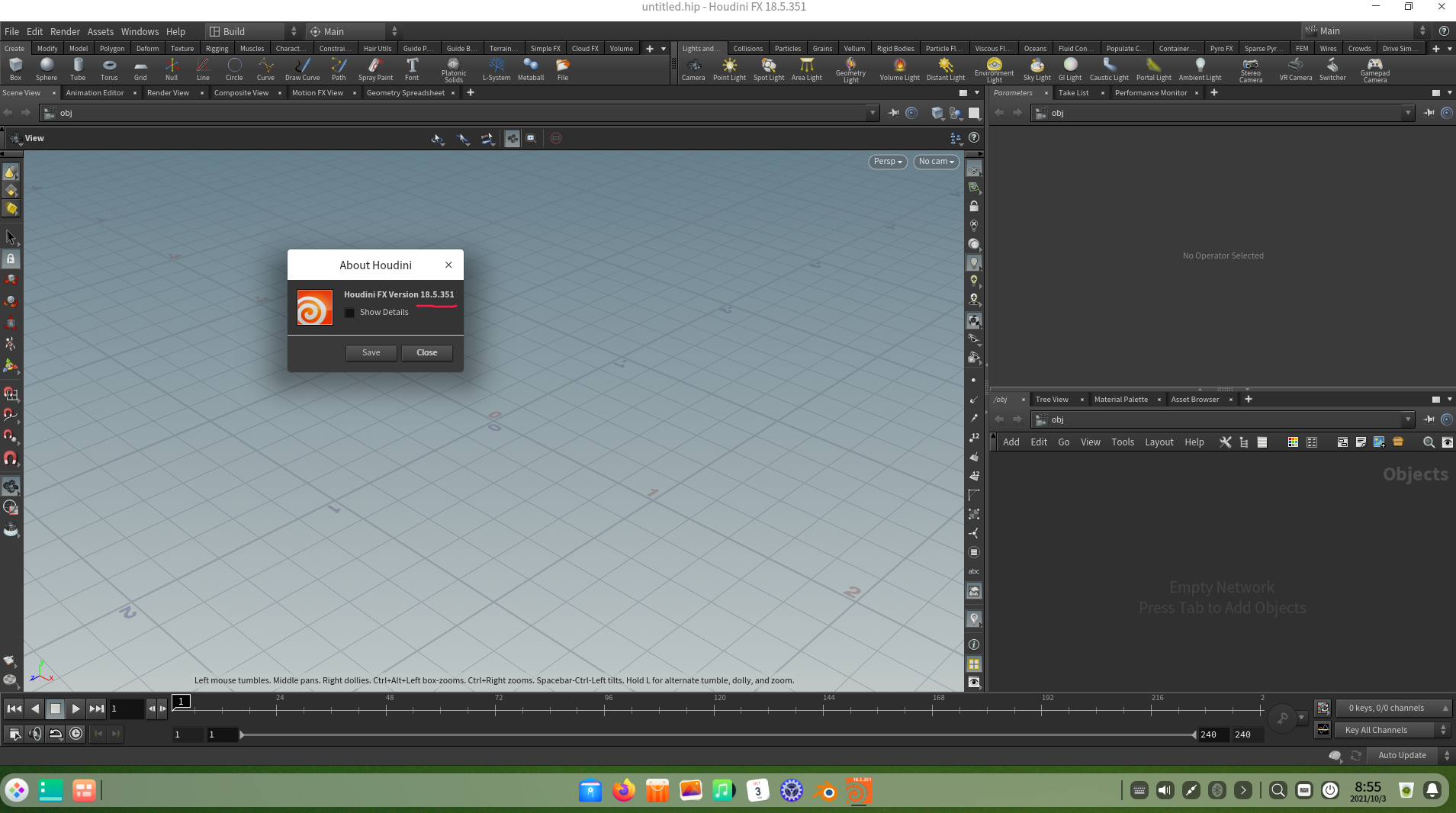This screenshot has width=1456, height=813.
Task: Click the Torus shelf tool
Action: point(109,69)
